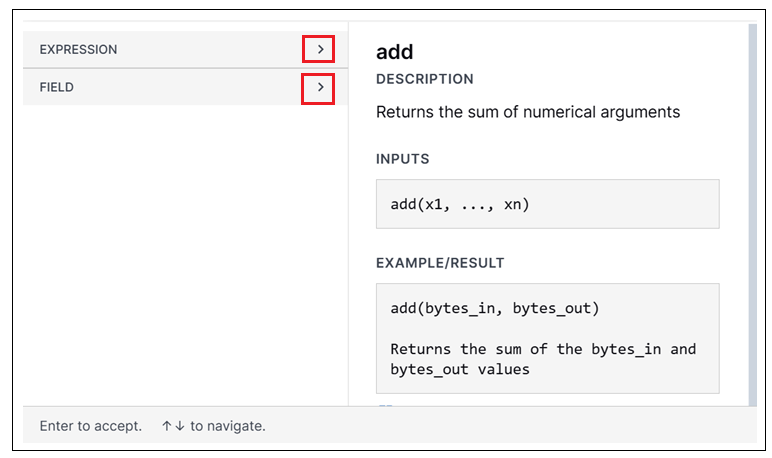Viewport: 772px width, 458px height.
Task: Click the down arrow navigation icon
Action: point(179,426)
